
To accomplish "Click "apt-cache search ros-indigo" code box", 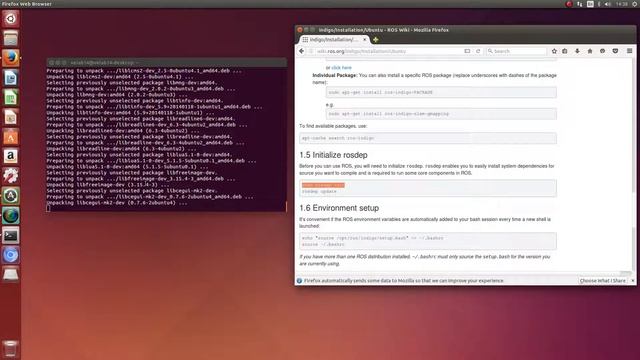I will (428, 138).
